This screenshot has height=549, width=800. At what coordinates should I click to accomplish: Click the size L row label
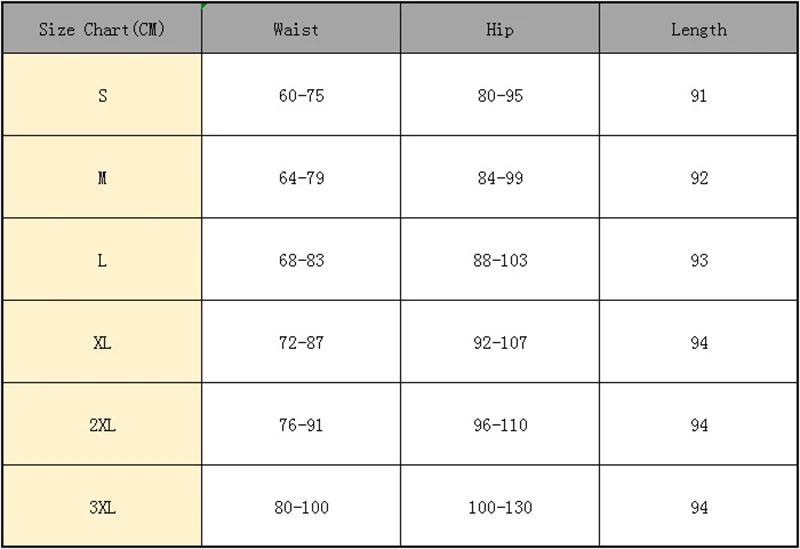pos(102,259)
